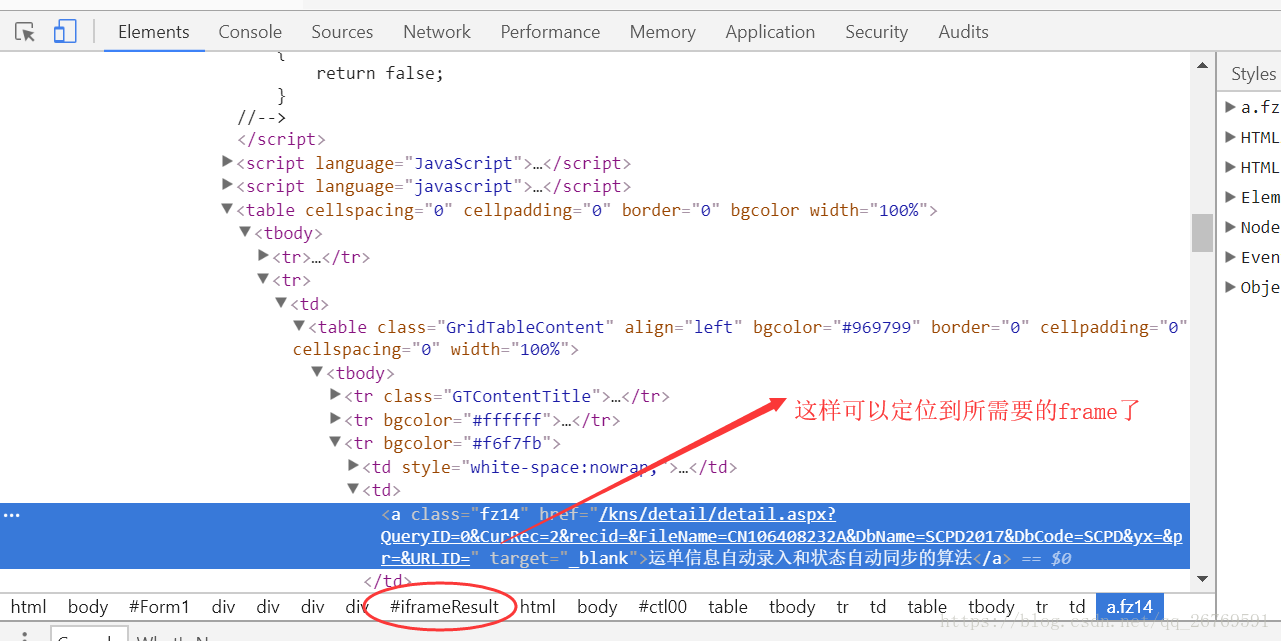Viewport: 1281px width, 641px height.
Task: Open the Console tab
Action: (x=250, y=32)
